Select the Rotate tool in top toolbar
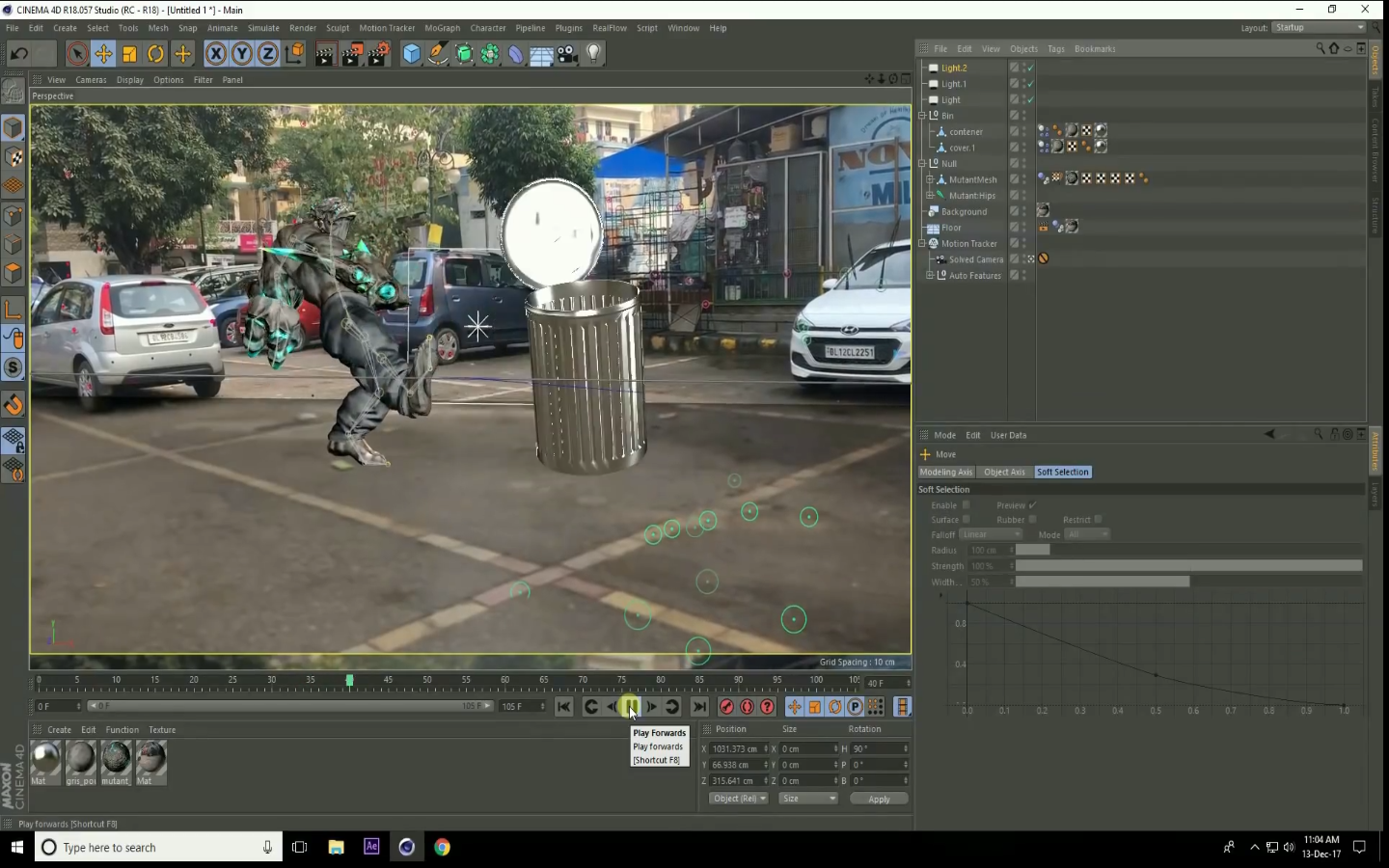 click(x=155, y=54)
